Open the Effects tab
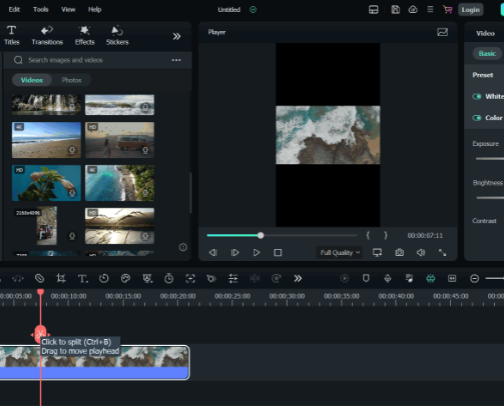Screen dimensions: 504x406 (x=85, y=35)
